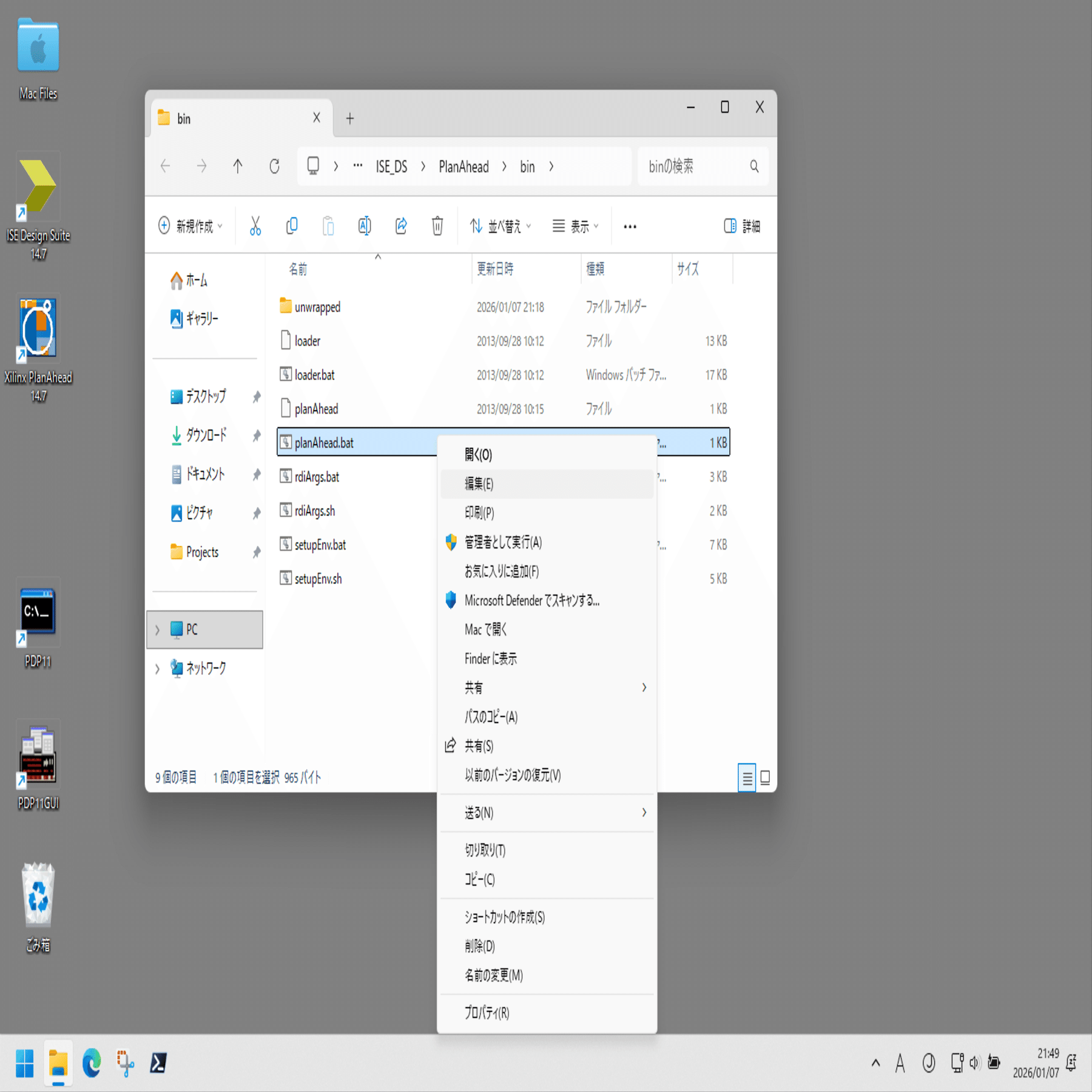Screen dimensions: 1092x1092
Task: Open PowerShell from the taskbar
Action: [158, 1063]
